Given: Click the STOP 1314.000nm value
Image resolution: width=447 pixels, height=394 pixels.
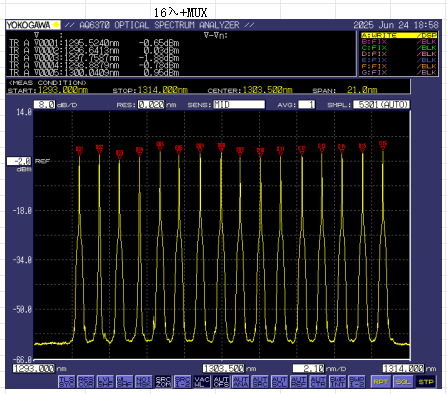Looking at the screenshot, I should 163,90.
